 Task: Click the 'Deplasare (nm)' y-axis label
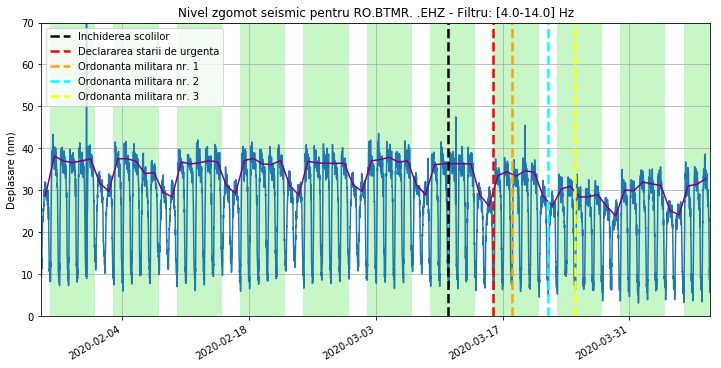click(11, 170)
